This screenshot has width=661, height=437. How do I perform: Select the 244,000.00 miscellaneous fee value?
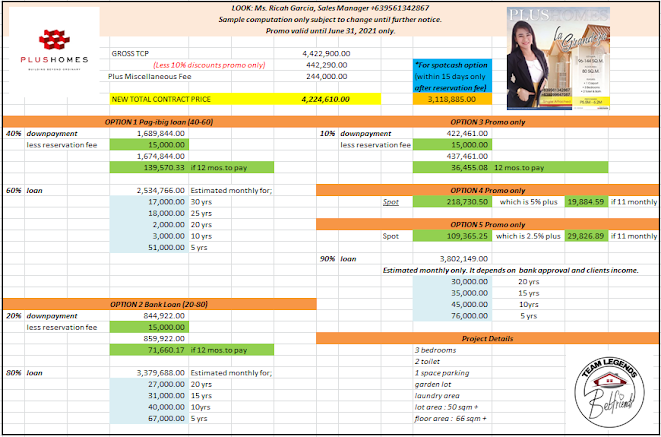click(327, 76)
